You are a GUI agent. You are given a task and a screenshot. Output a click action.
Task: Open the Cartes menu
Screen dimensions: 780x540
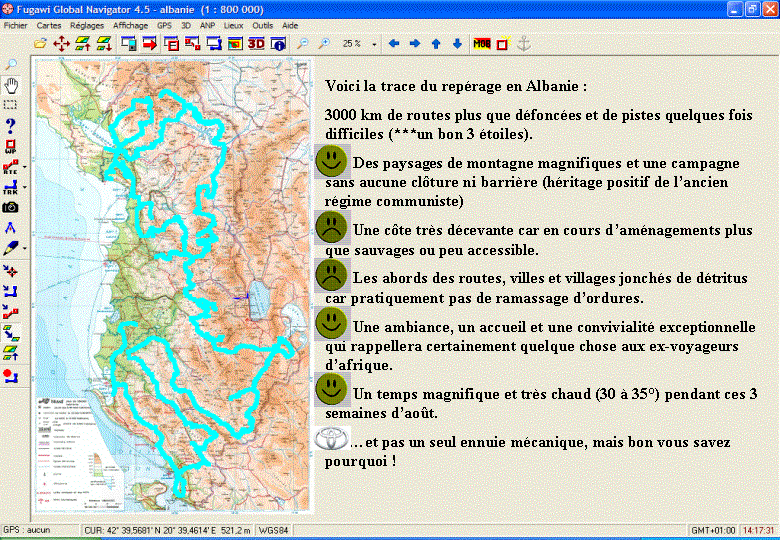49,25
